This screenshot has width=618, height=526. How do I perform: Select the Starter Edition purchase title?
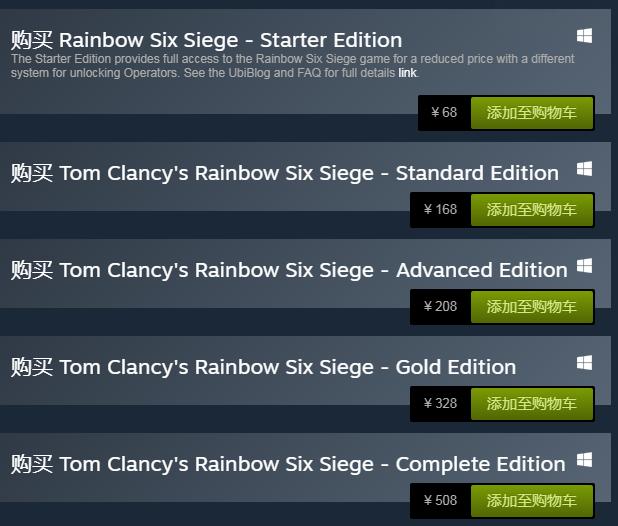(x=206, y=41)
